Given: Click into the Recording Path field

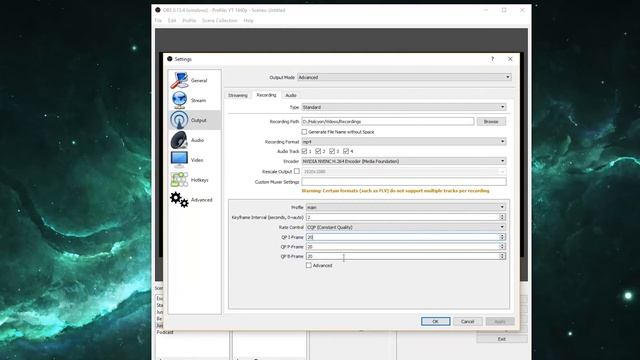Looking at the screenshot, I should [x=387, y=122].
